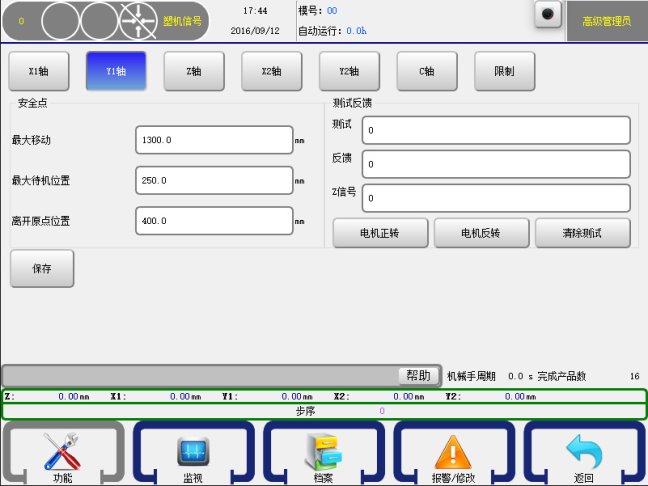Click the Z: position readout label
Viewport: 648px width, 486px height.
[9, 396]
